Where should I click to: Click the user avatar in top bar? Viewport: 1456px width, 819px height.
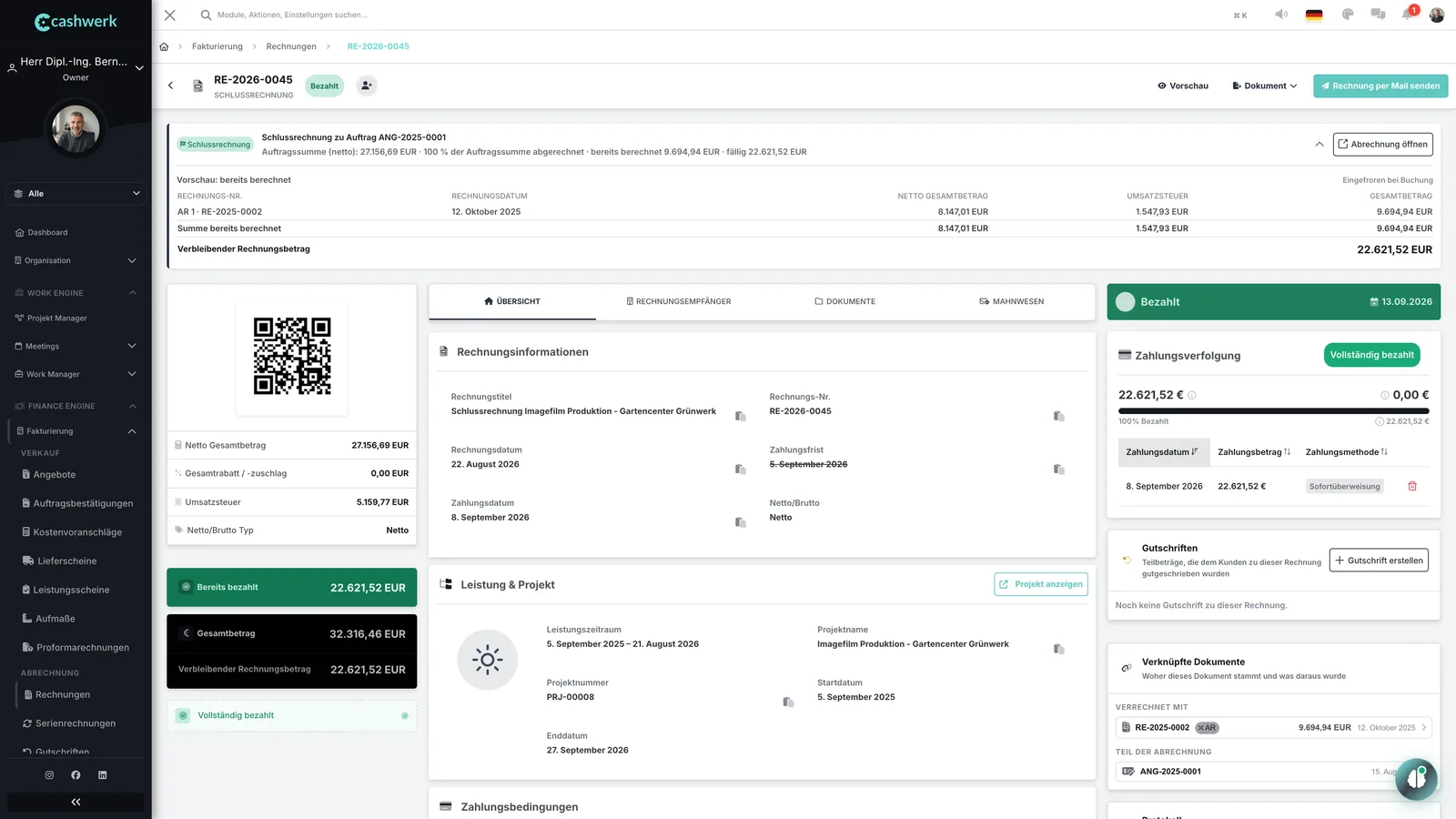1437,15
